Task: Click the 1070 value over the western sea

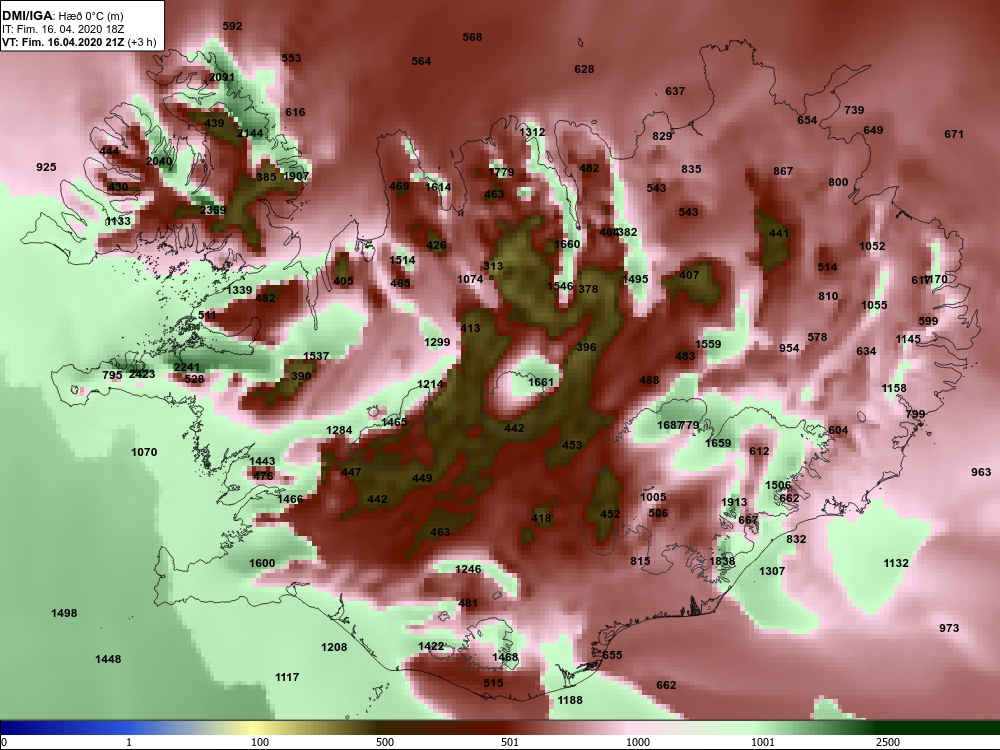Action: click(144, 452)
